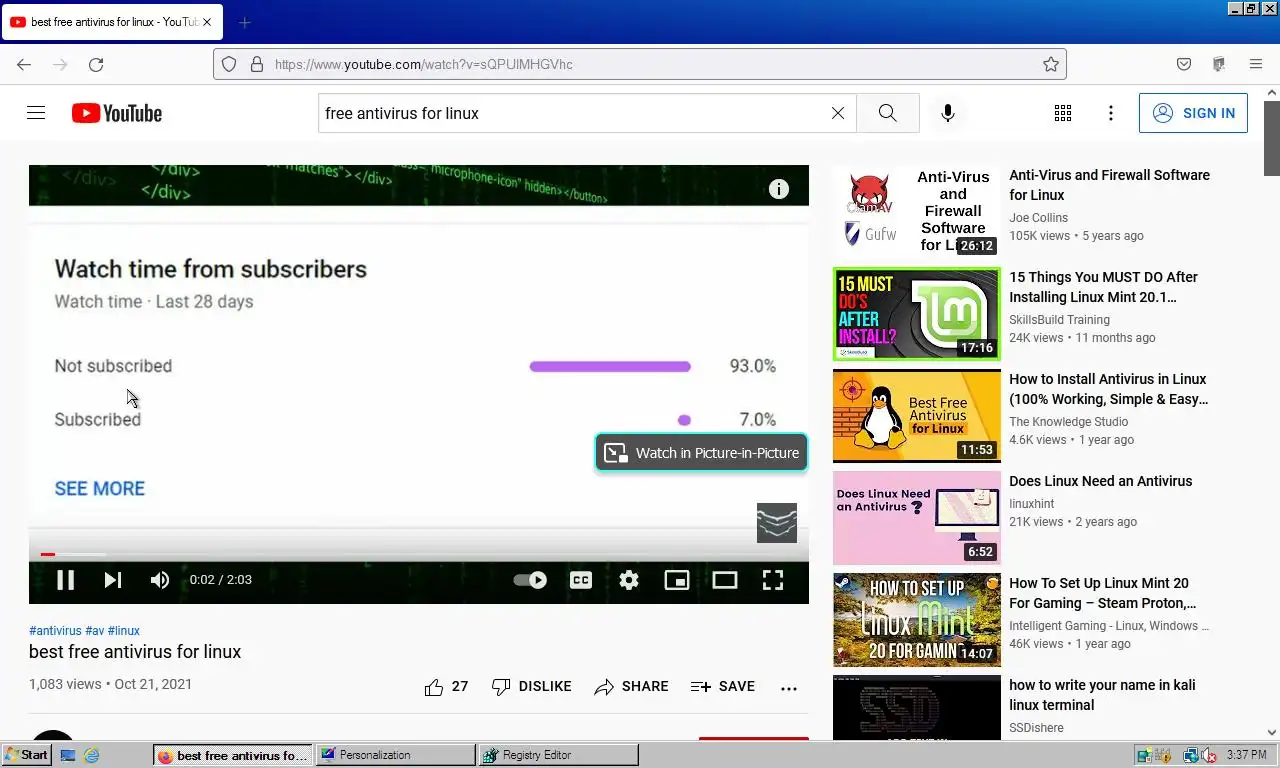This screenshot has height=768, width=1280.
Task: Open Does Linux Need an Antivirus thumbnail
Action: pos(916,519)
